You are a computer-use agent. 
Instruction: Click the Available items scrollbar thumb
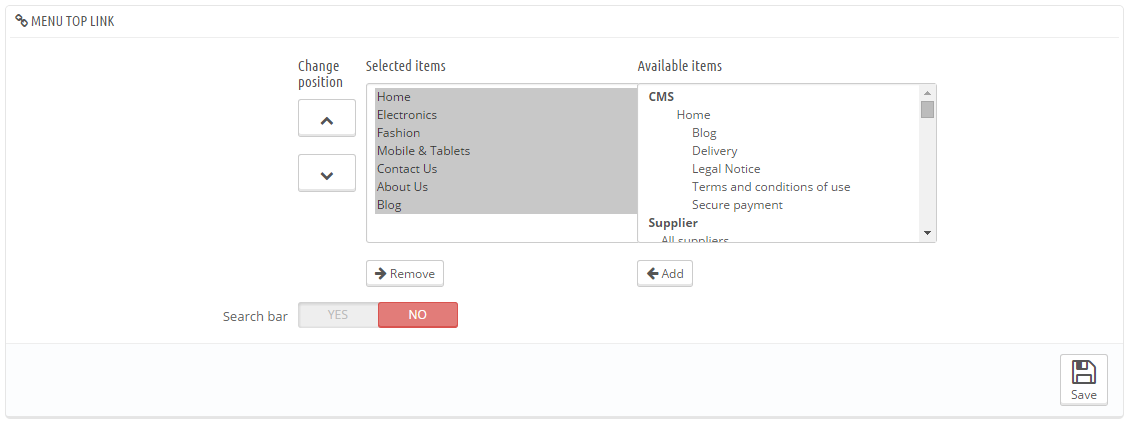point(927,109)
